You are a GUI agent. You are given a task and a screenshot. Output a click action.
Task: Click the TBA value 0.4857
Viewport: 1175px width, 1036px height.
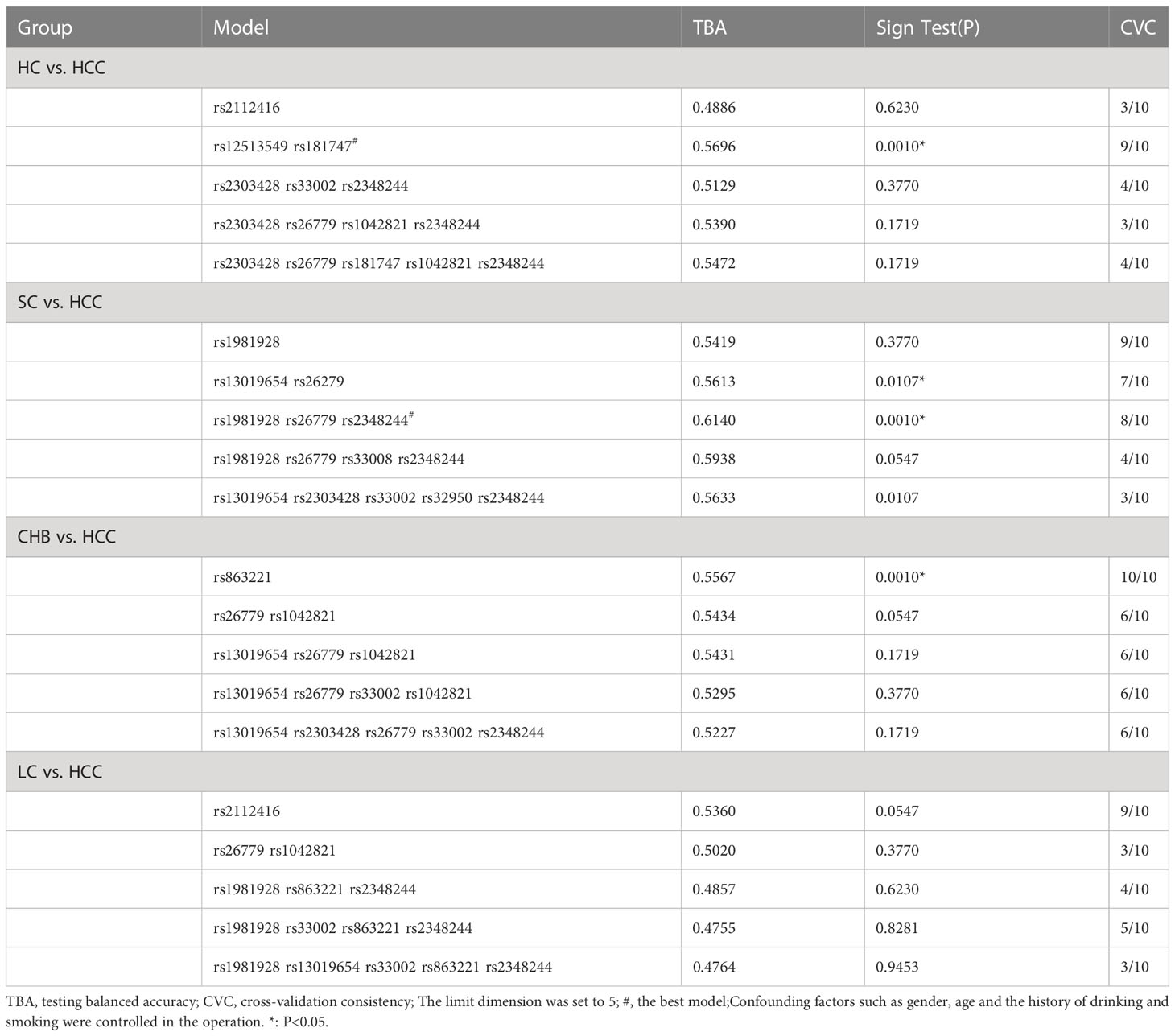coord(714,889)
